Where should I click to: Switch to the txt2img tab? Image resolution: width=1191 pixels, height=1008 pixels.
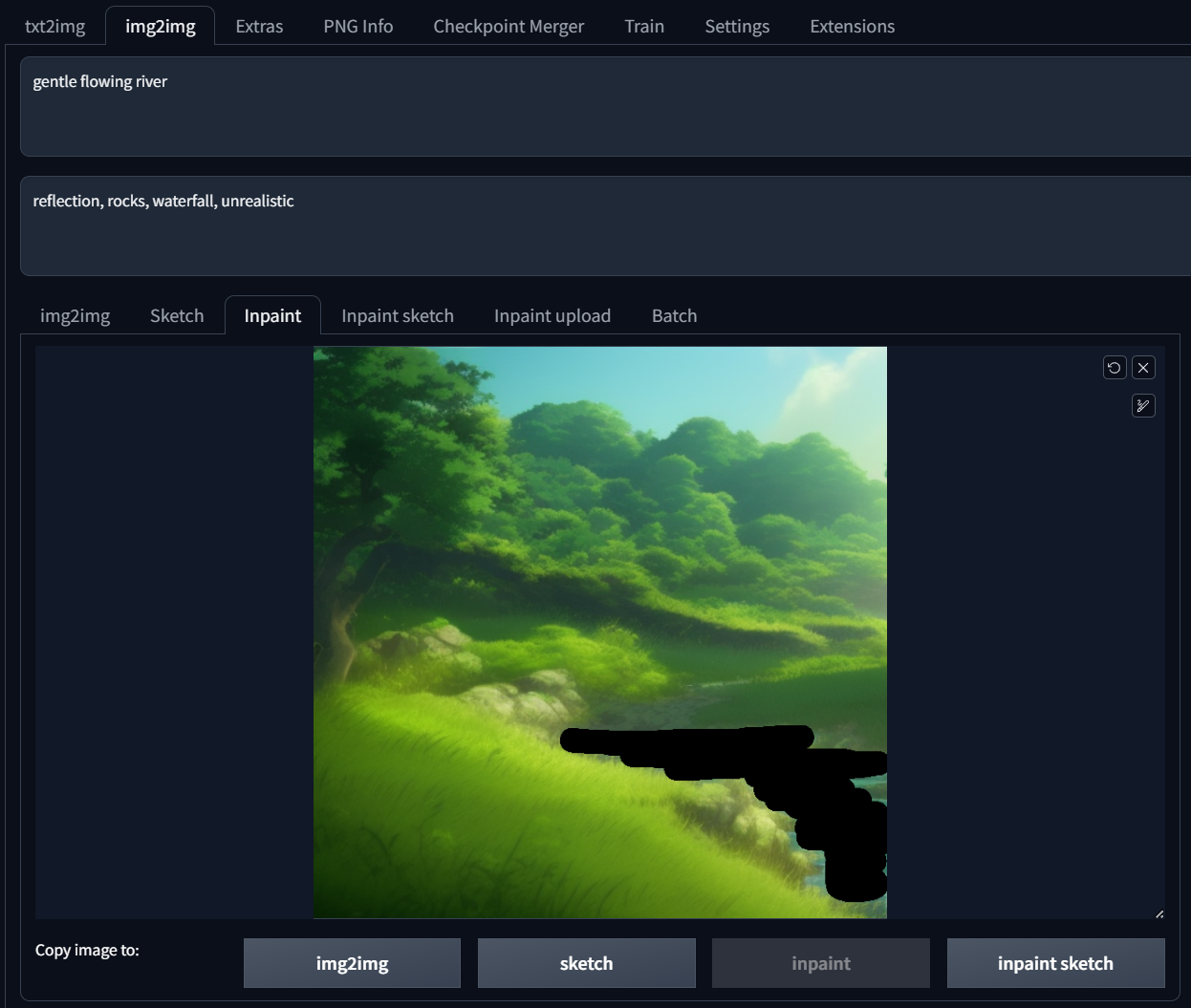54,26
